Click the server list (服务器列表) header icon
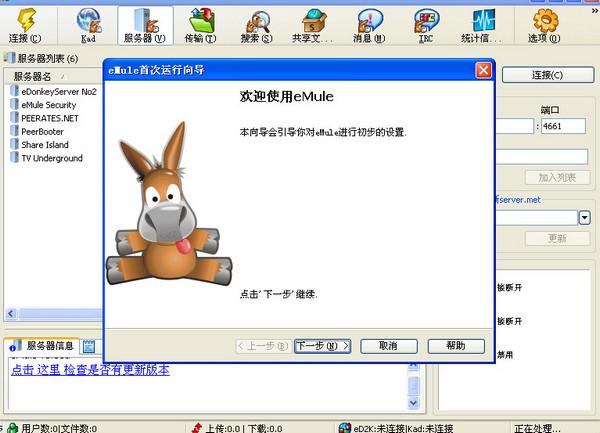The image size is (600, 433). click(x=9, y=58)
